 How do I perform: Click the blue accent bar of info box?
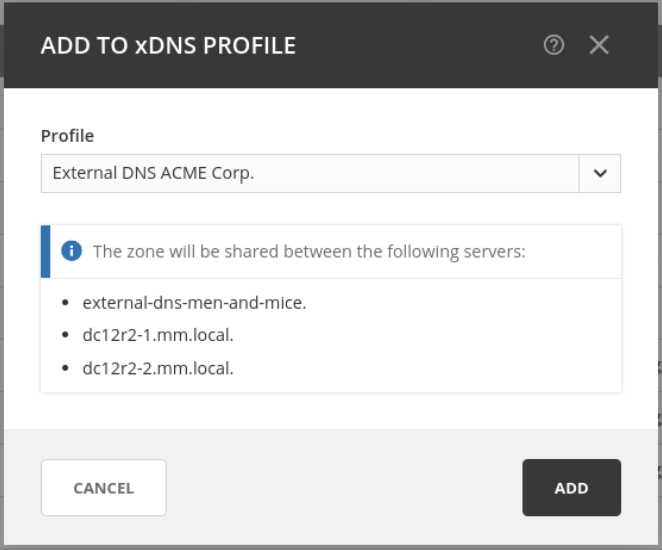click(x=45, y=251)
